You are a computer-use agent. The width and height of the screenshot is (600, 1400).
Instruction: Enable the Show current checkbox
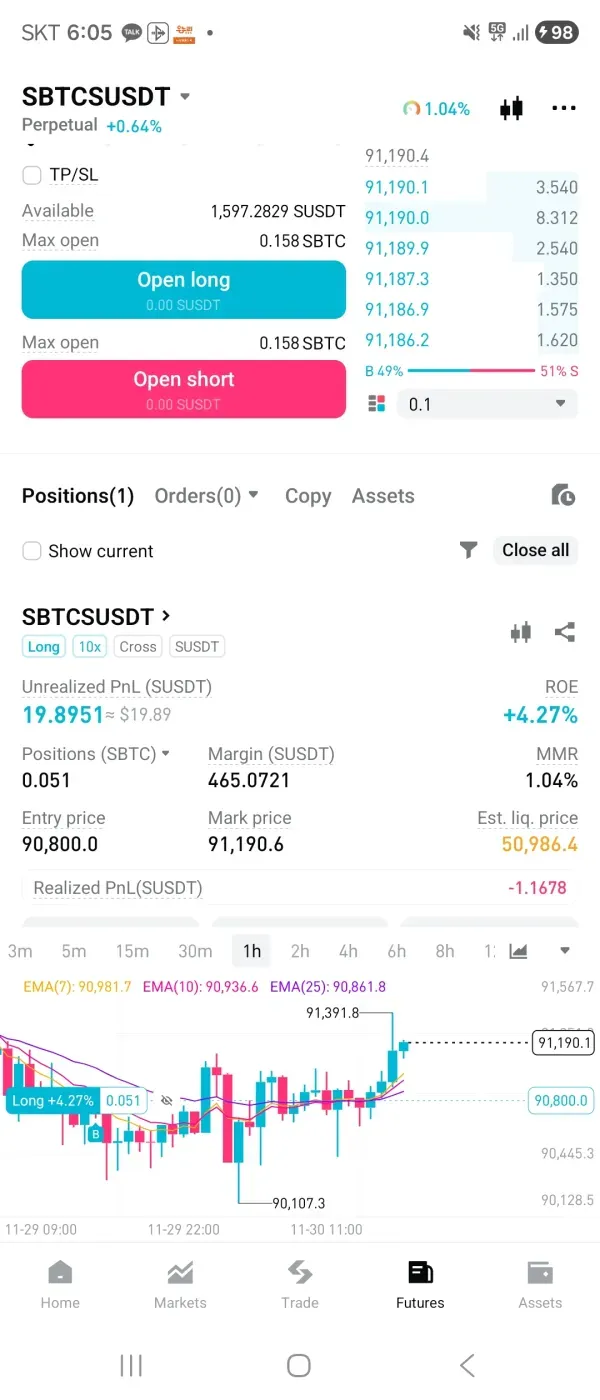click(x=31, y=550)
